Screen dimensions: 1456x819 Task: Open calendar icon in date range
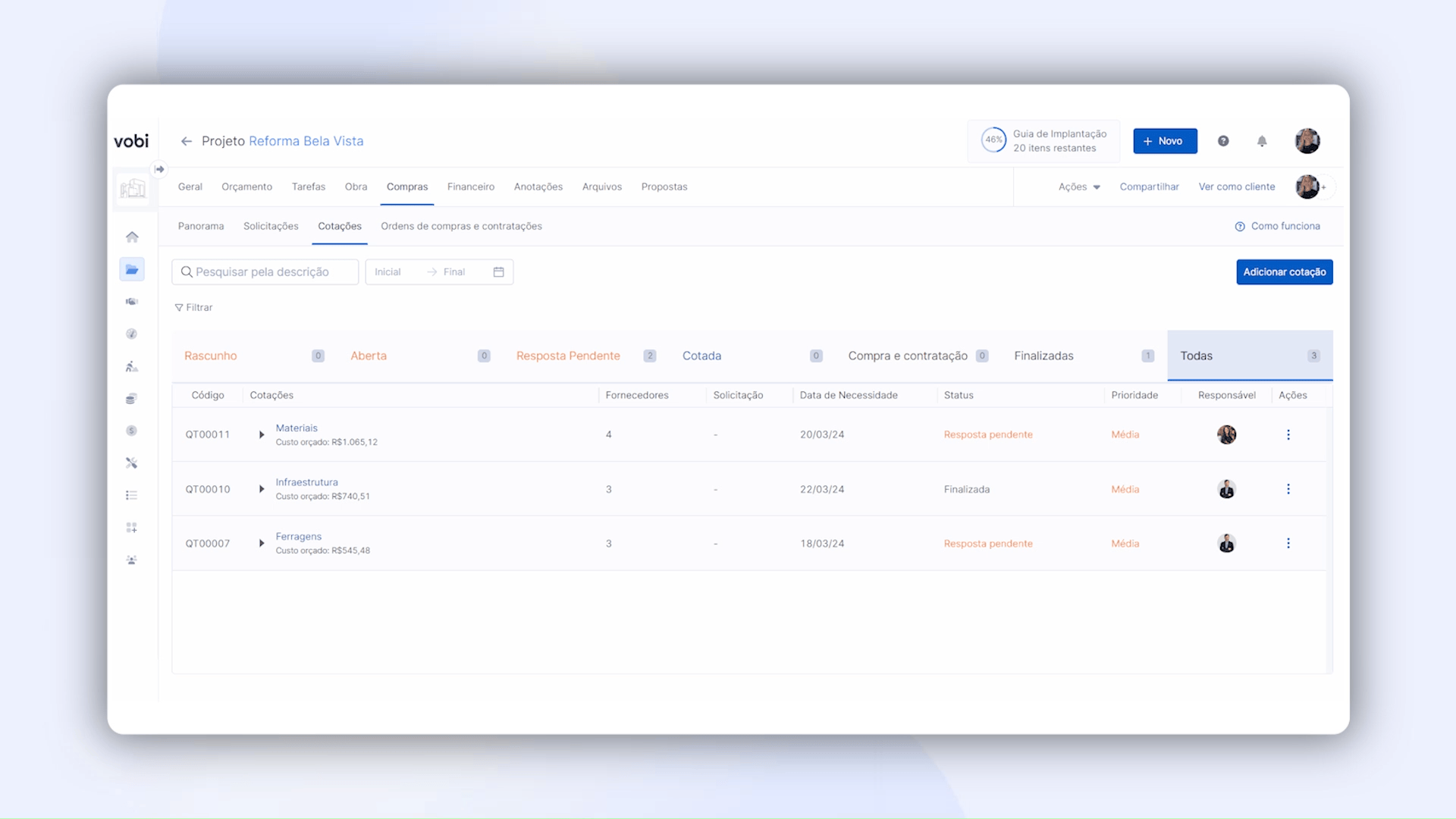coord(498,272)
